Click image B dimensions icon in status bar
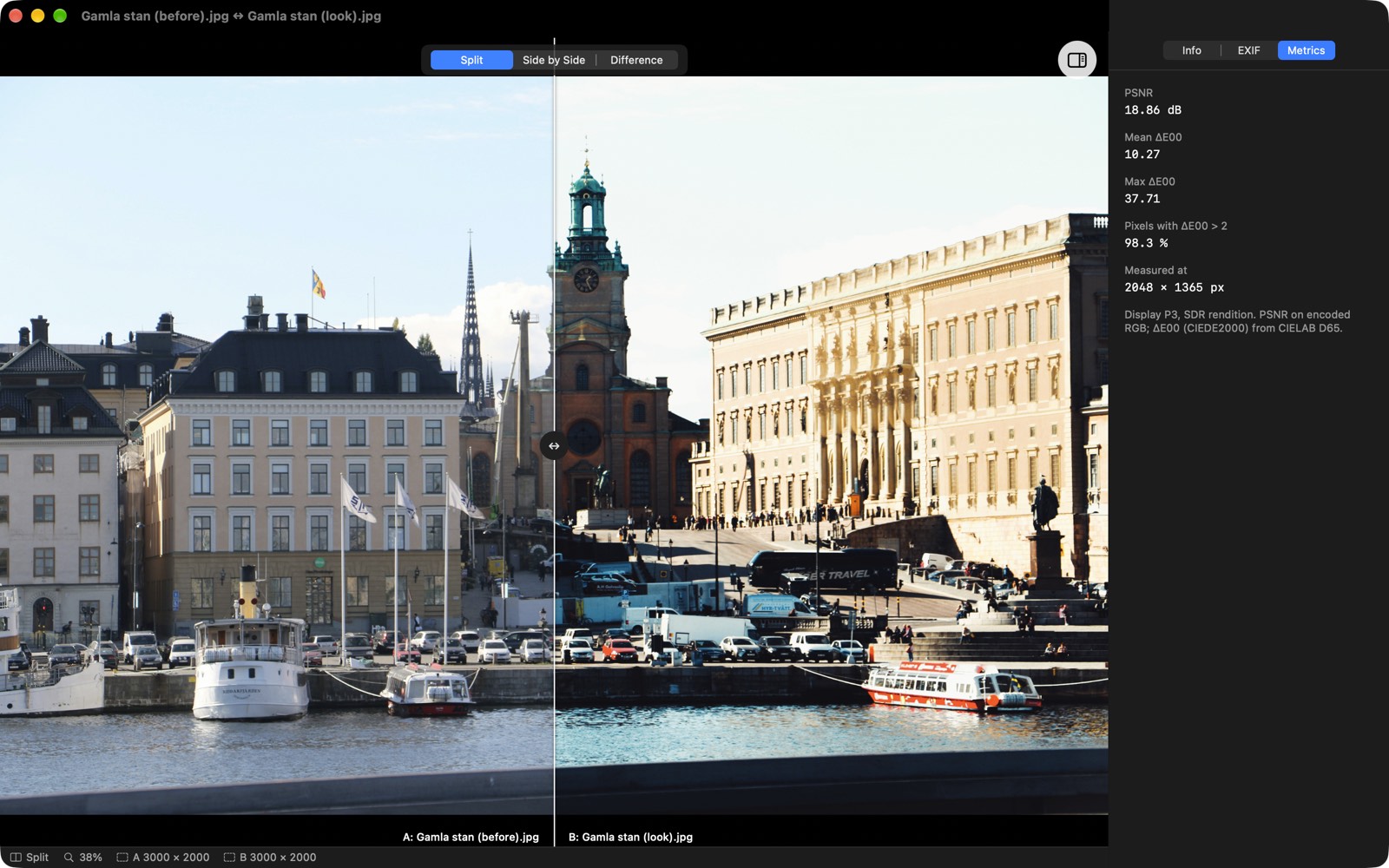 [229, 857]
